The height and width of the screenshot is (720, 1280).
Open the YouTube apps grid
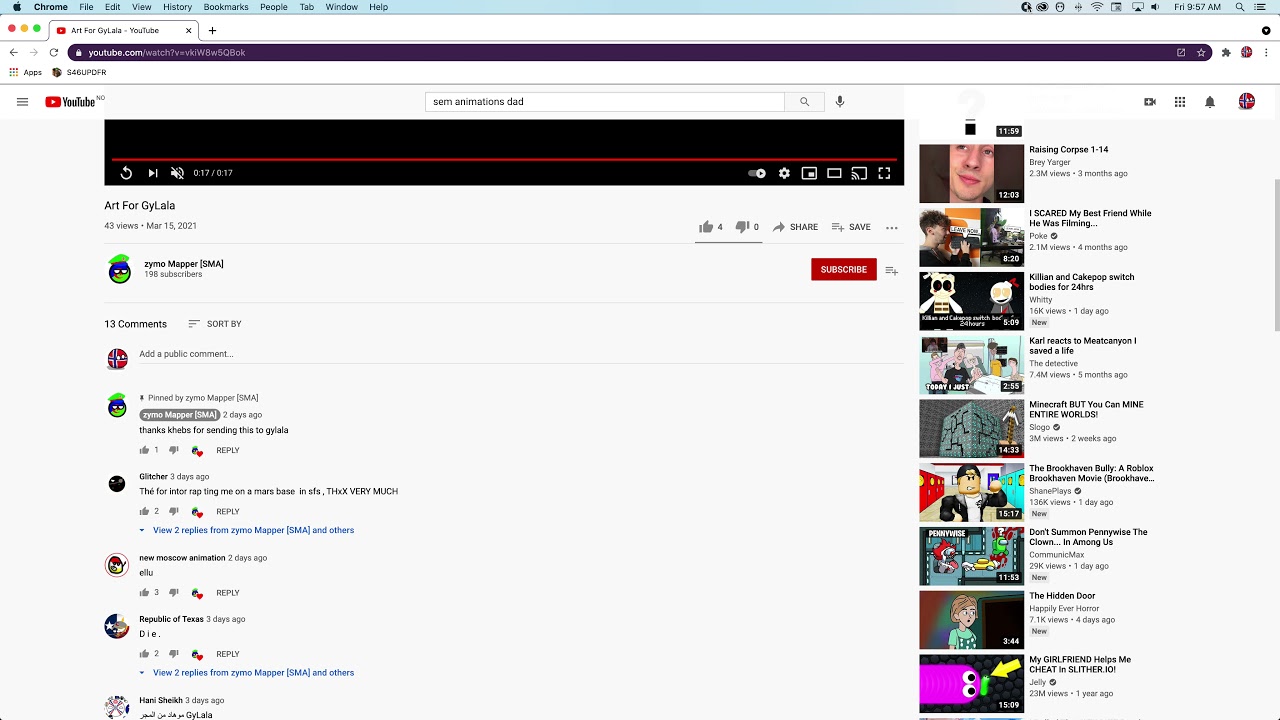pos(1180,102)
